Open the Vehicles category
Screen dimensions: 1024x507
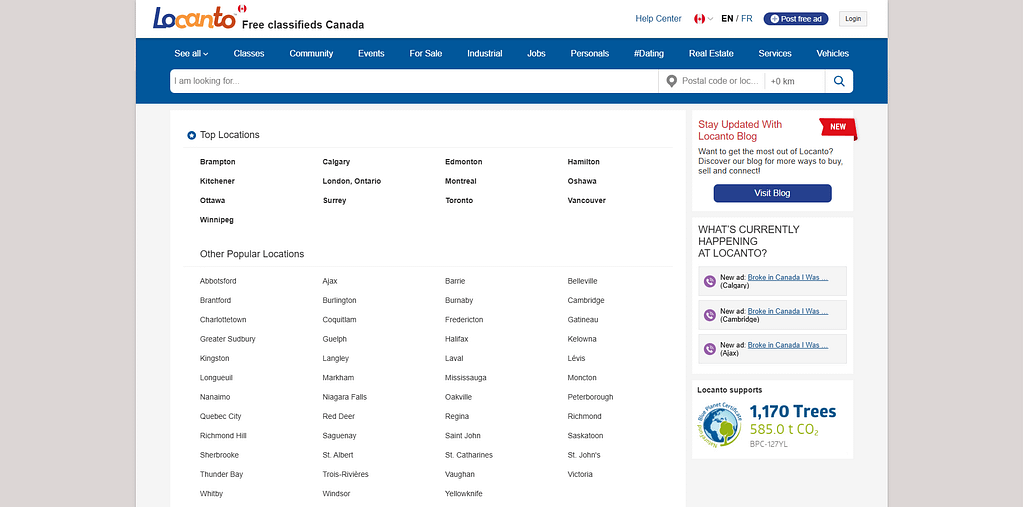(x=833, y=54)
